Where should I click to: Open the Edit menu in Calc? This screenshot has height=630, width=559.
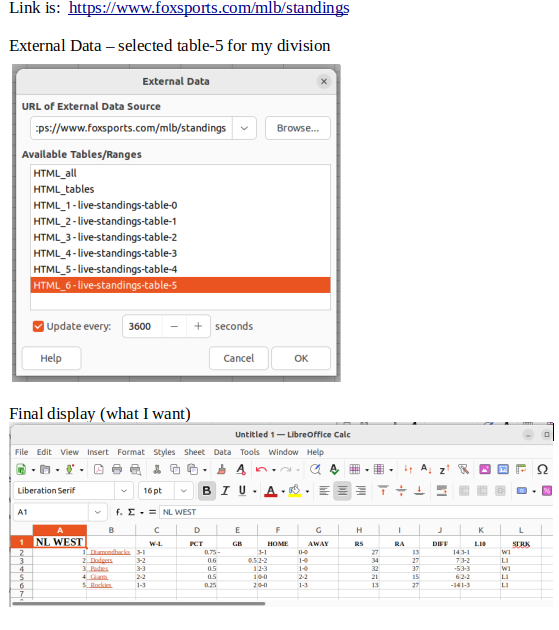44,452
